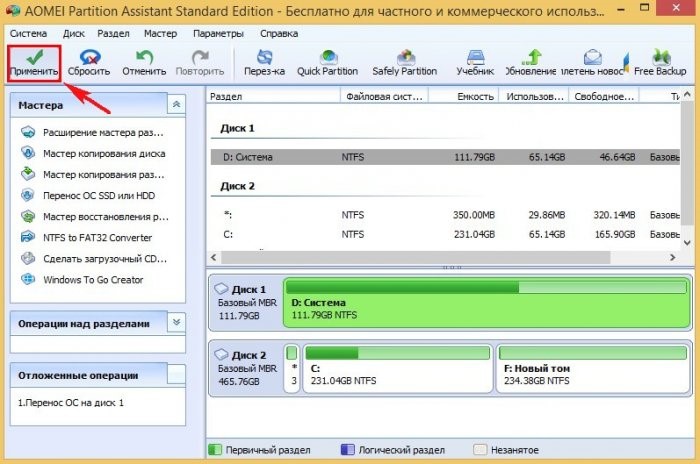Launch Расширение мастера раздела wizard
The width and height of the screenshot is (700, 464).
point(103,132)
